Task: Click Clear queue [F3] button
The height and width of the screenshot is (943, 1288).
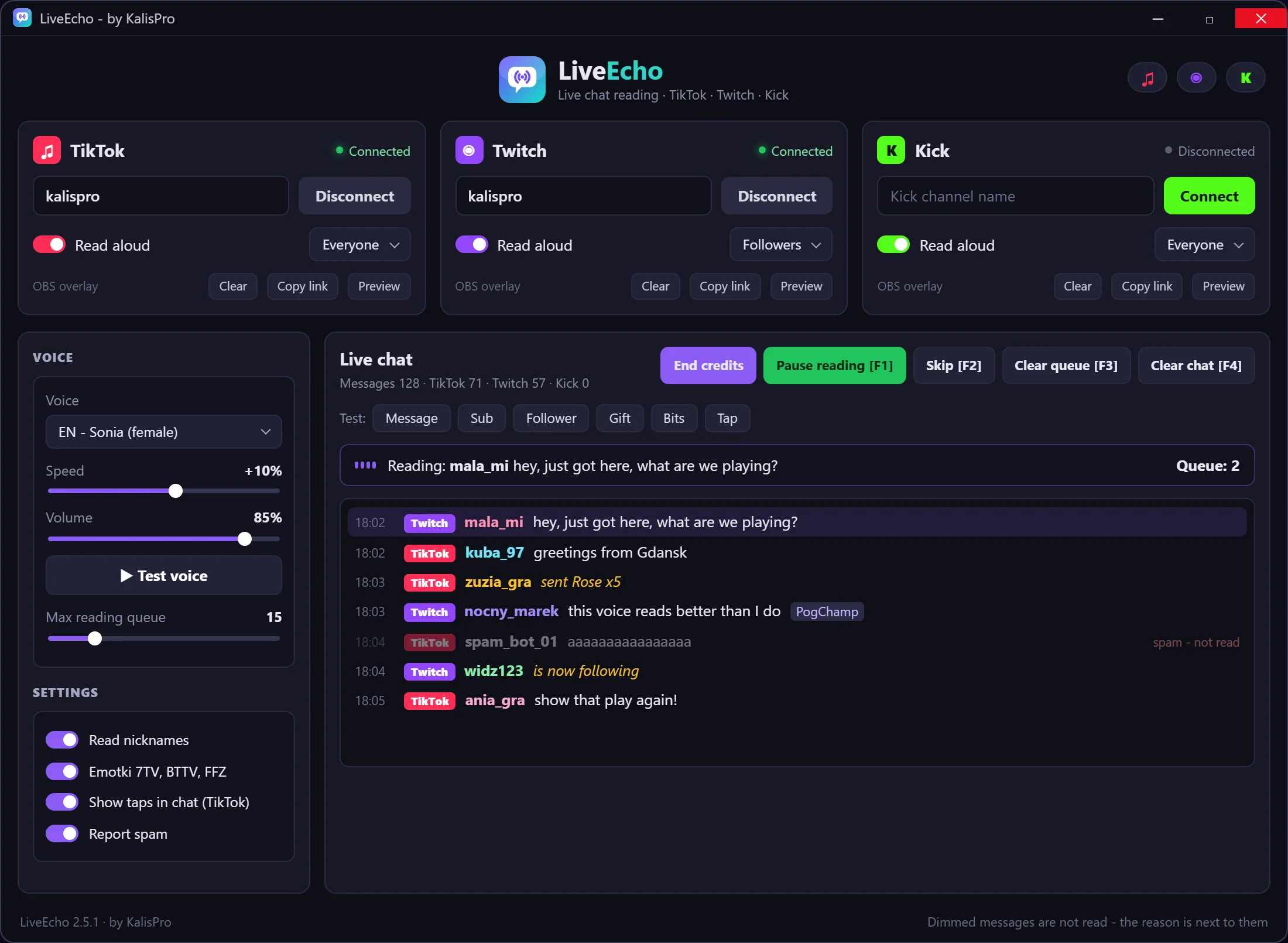Action: click(x=1066, y=365)
